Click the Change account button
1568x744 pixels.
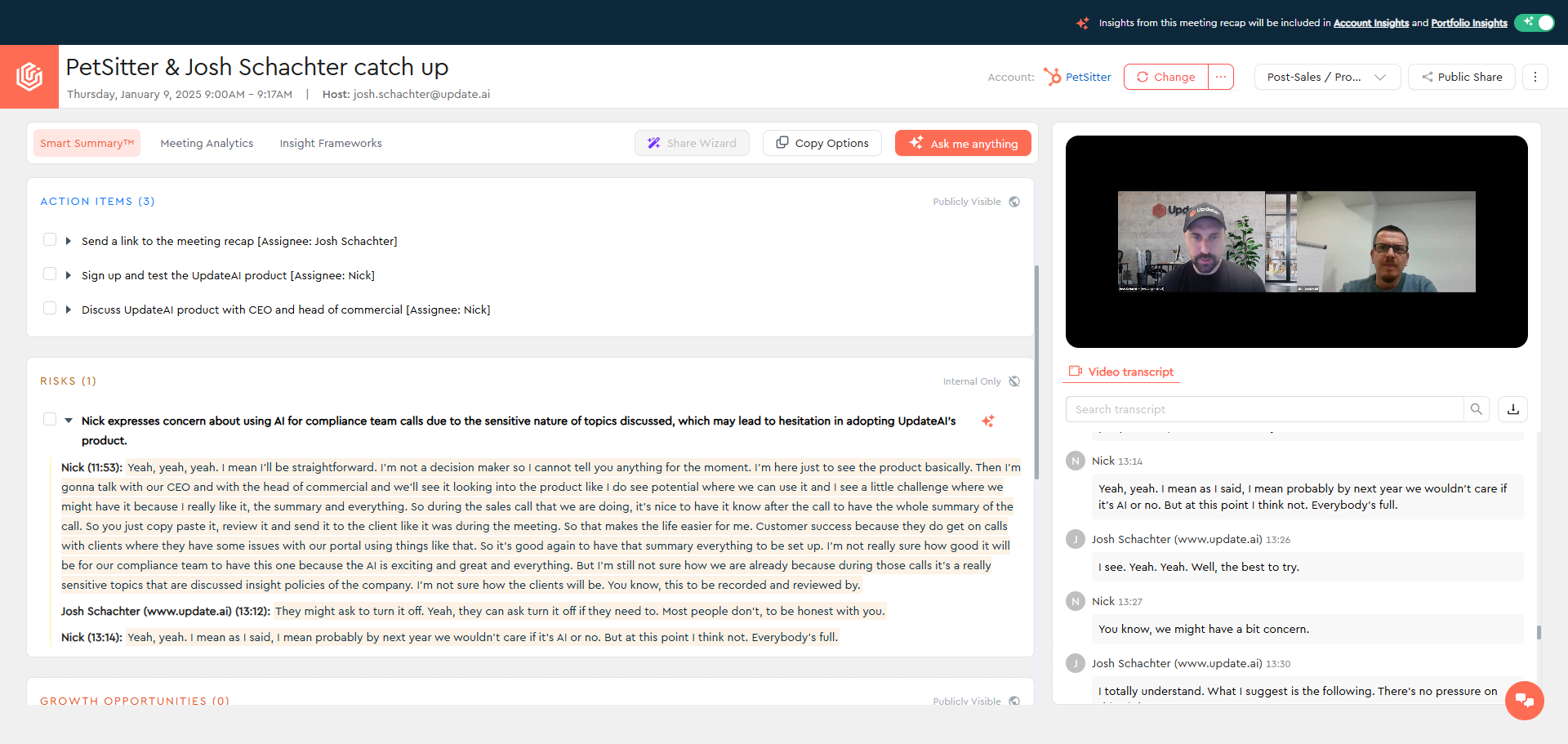click(1166, 77)
